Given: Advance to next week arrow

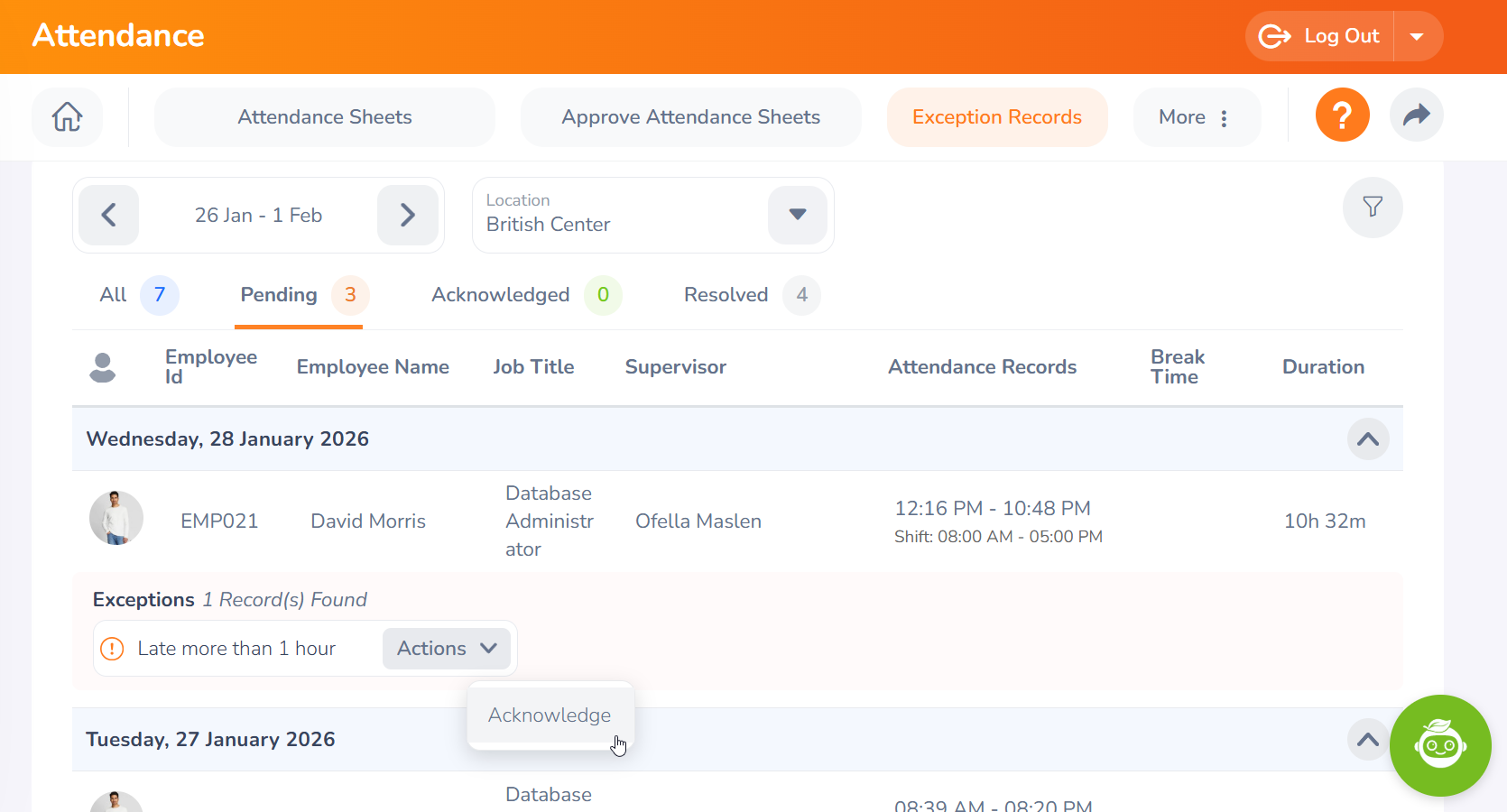Looking at the screenshot, I should (x=407, y=216).
